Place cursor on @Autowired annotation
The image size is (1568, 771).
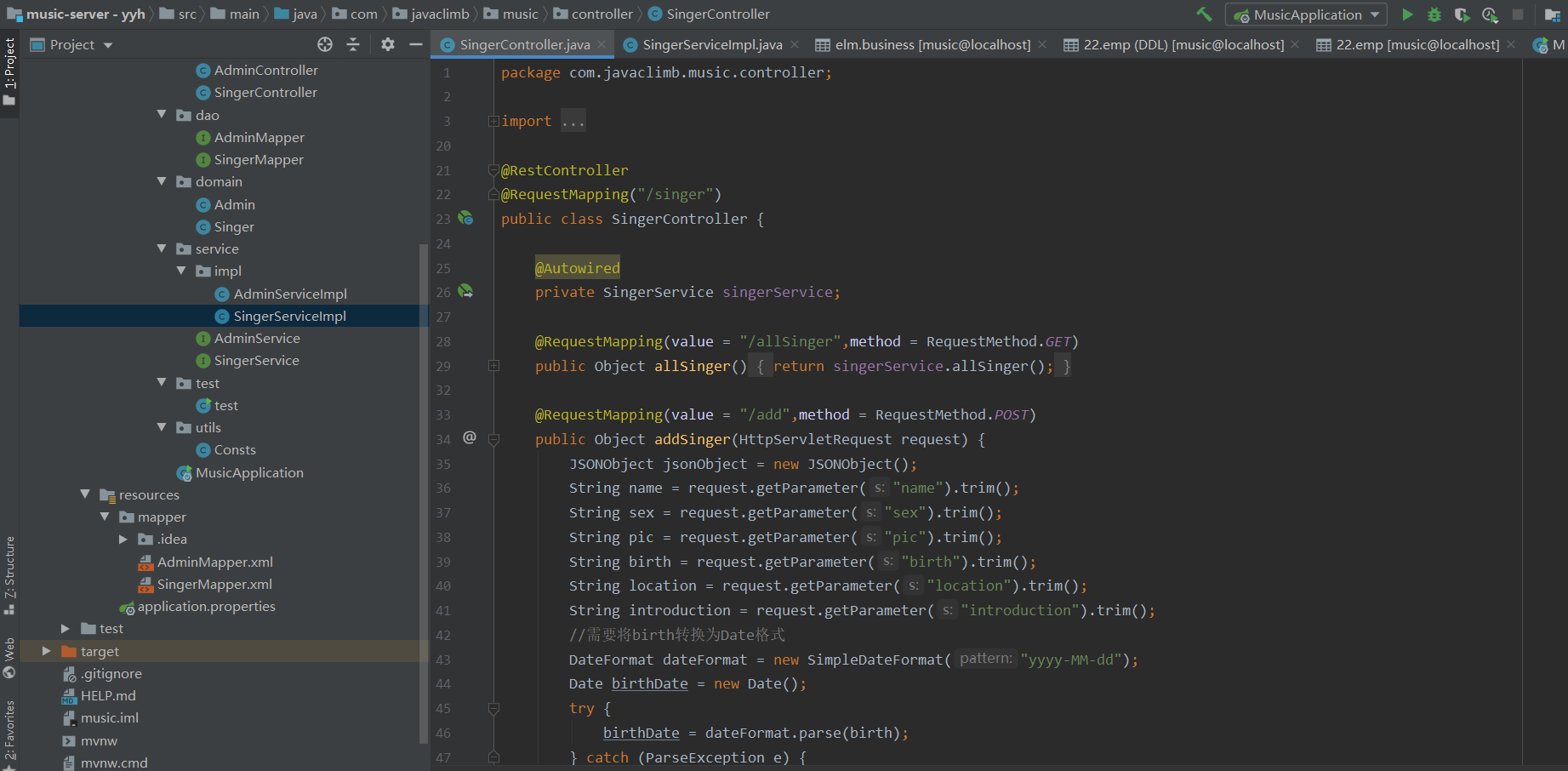tap(578, 268)
